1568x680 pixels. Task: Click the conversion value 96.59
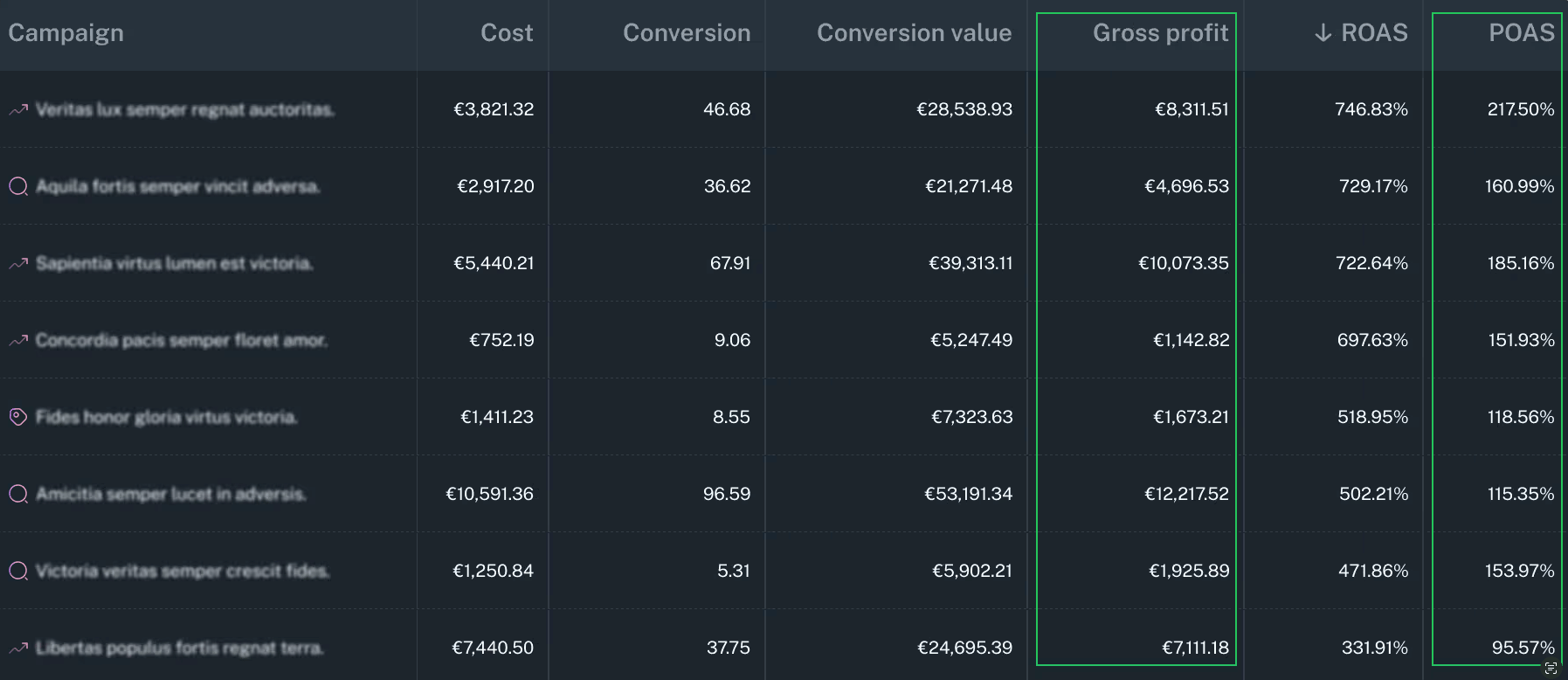point(727,494)
